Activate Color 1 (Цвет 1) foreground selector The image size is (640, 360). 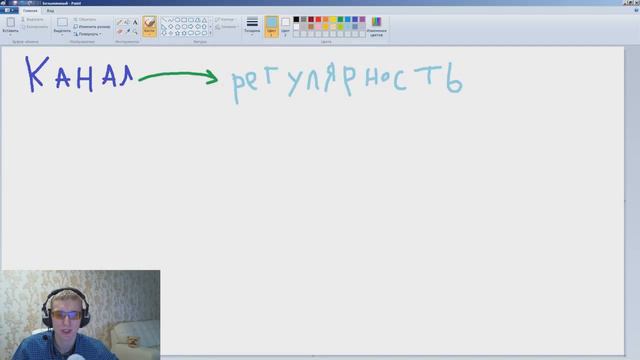pyautogui.click(x=271, y=27)
